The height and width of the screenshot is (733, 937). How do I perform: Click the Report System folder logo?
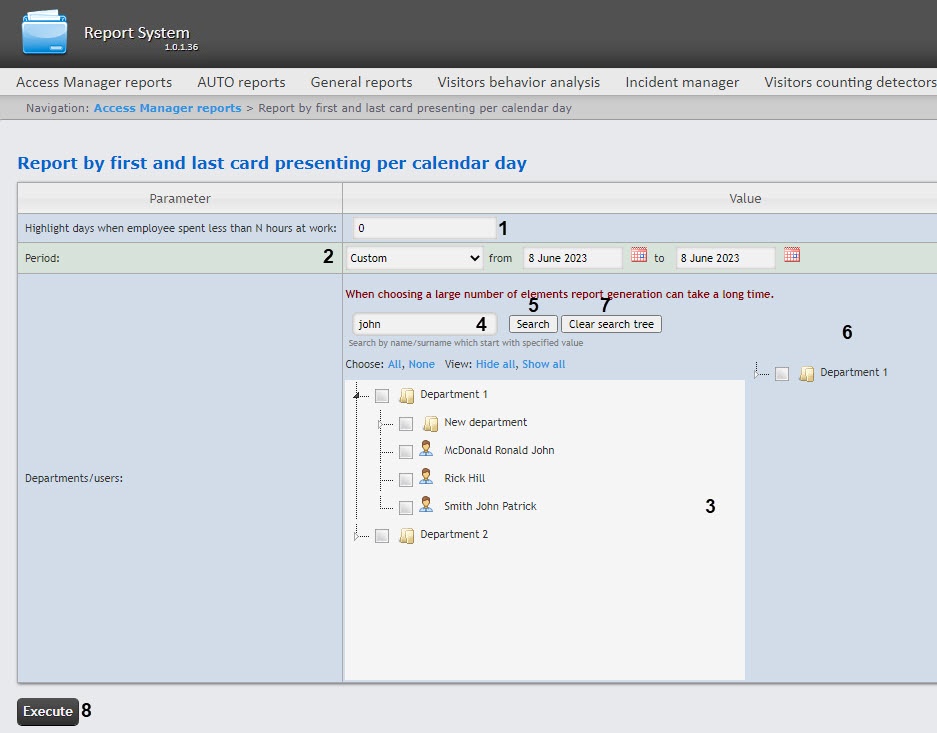click(x=45, y=33)
